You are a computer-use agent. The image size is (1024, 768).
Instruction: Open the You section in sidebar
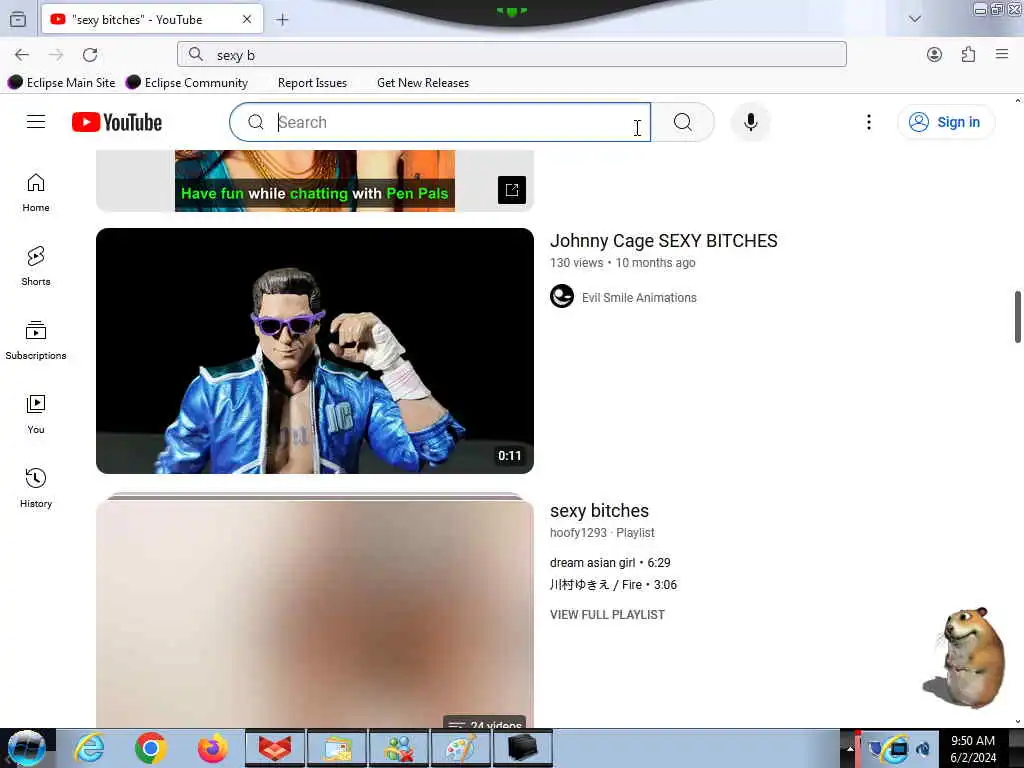click(36, 414)
